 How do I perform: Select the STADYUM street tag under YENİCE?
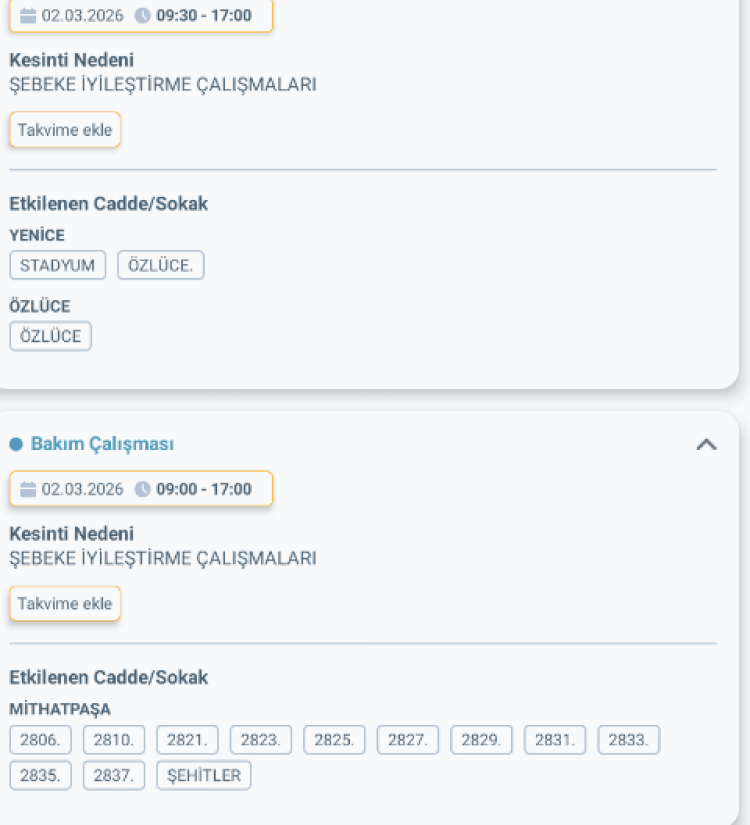57,265
